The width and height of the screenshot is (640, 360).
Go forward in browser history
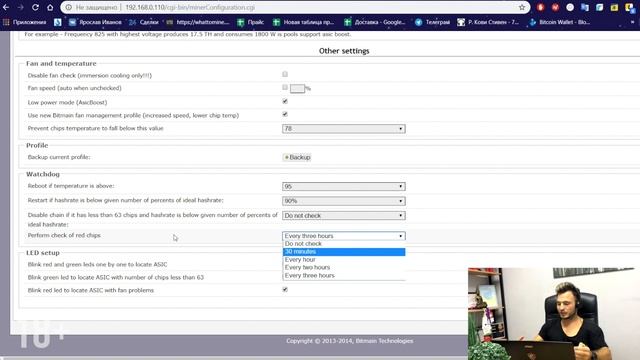(20, 7)
